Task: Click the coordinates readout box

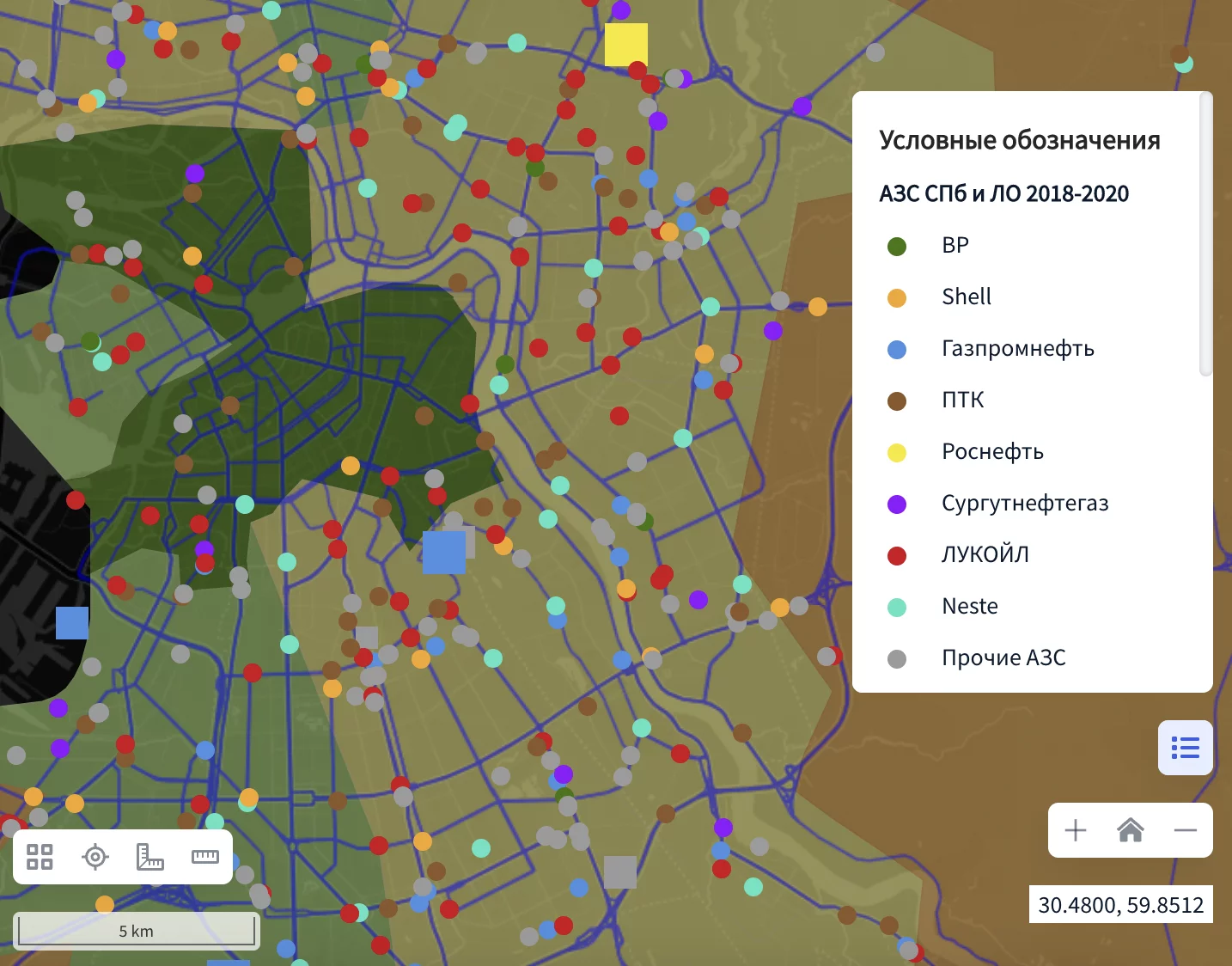Action: pos(1120,905)
